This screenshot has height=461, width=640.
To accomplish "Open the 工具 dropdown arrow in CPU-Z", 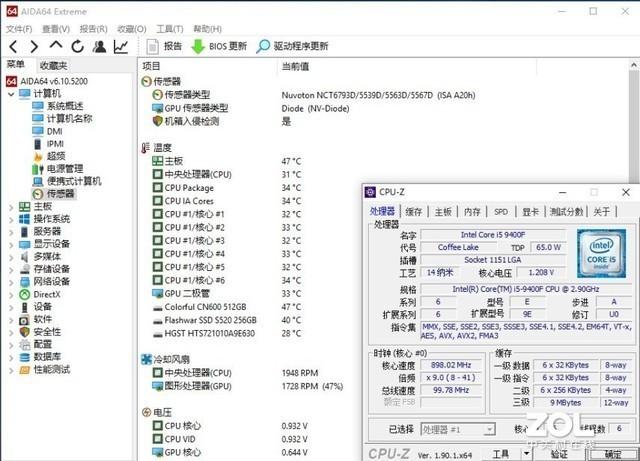I will click(x=526, y=454).
